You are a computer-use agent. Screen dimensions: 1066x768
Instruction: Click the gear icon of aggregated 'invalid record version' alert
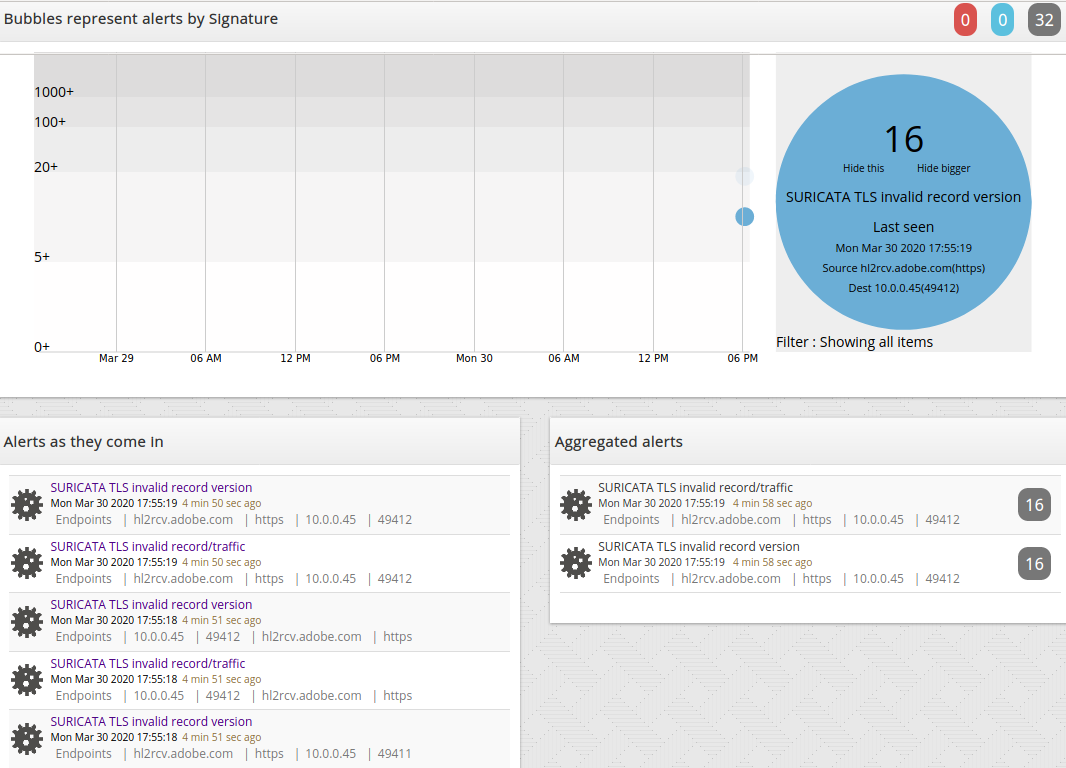[576, 563]
